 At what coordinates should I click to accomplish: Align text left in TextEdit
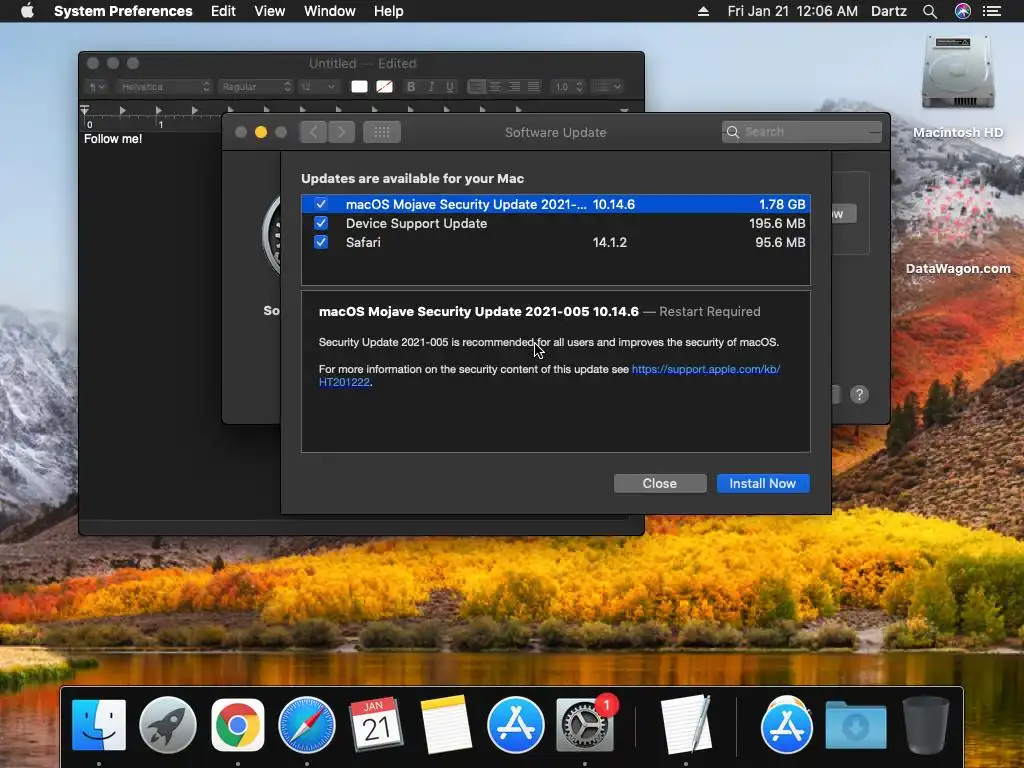[477, 87]
